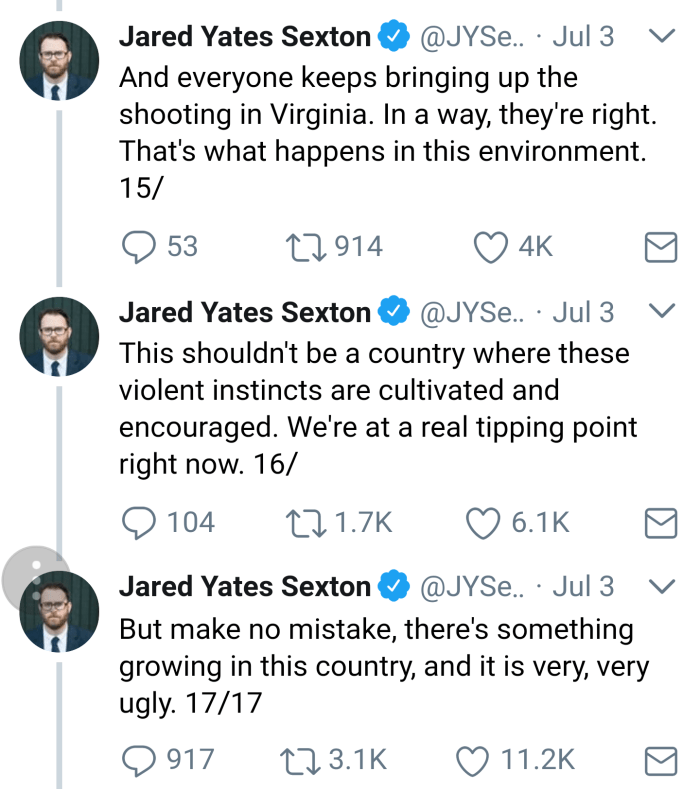Image resolution: width=700 pixels, height=789 pixels.
Task: Send 16/ tweet via message envelope icon
Action: pyautogui.click(x=661, y=523)
